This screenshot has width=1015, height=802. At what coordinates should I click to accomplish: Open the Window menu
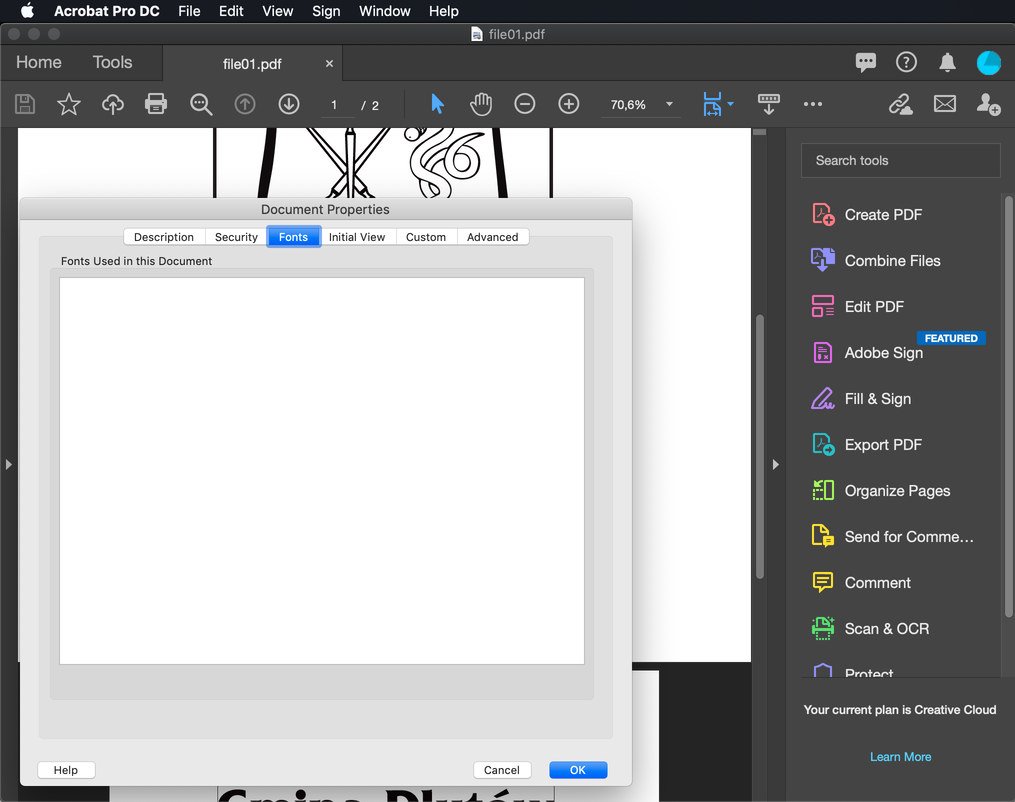(385, 11)
